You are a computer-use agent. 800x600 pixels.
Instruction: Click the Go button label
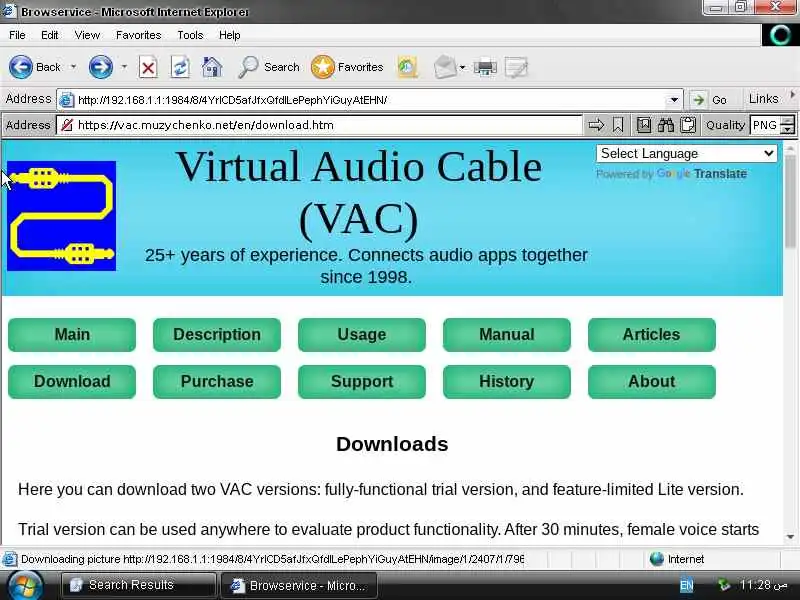coord(719,100)
